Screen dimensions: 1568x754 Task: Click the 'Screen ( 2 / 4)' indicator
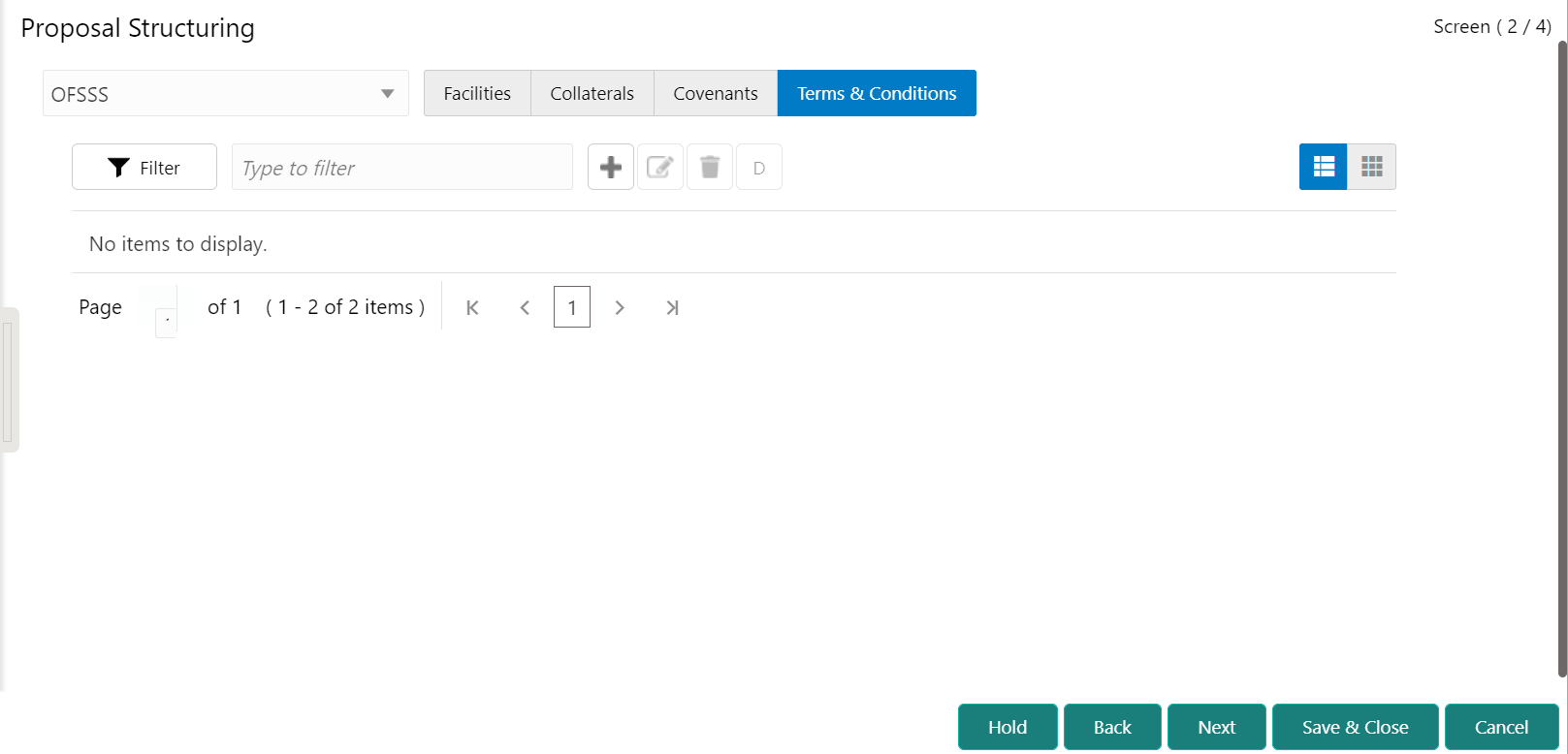click(x=1492, y=27)
